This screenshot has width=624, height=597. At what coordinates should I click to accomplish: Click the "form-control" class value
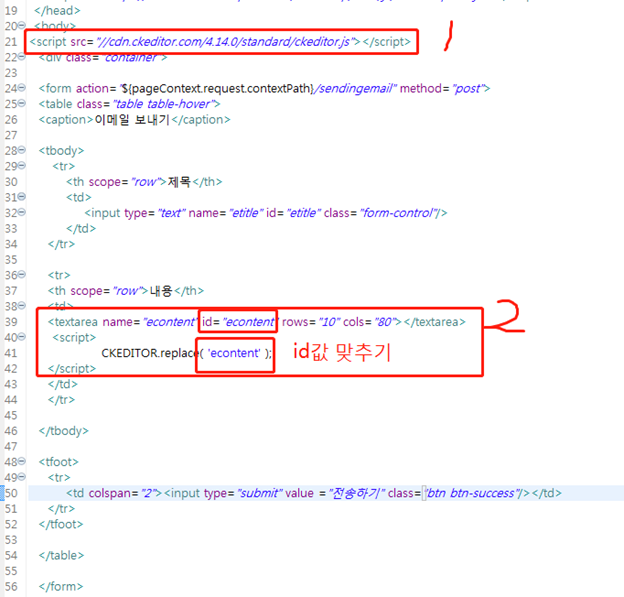[x=398, y=213]
